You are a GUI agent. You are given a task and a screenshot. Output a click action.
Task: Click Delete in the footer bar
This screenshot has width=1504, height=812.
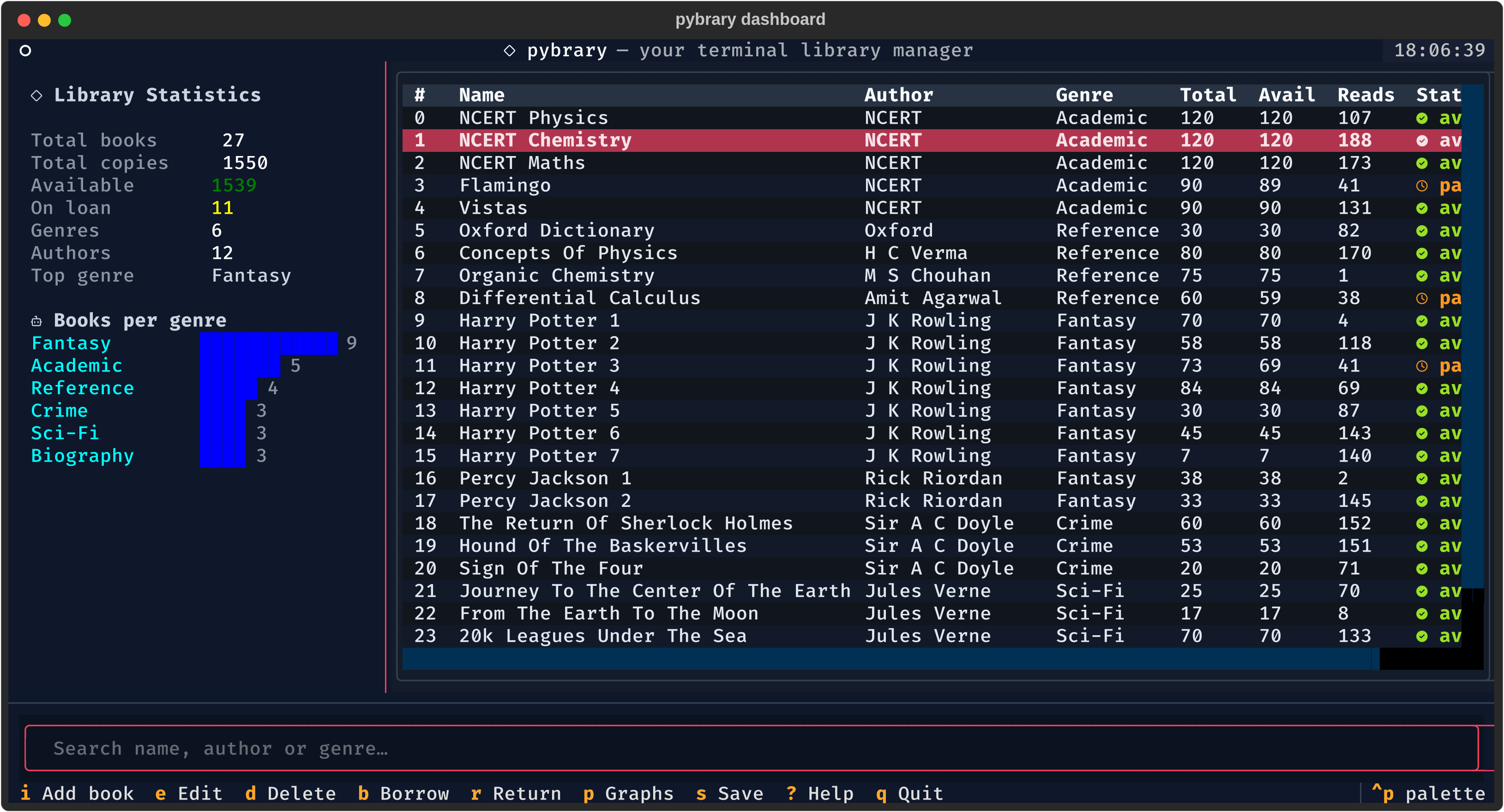pyautogui.click(x=290, y=794)
